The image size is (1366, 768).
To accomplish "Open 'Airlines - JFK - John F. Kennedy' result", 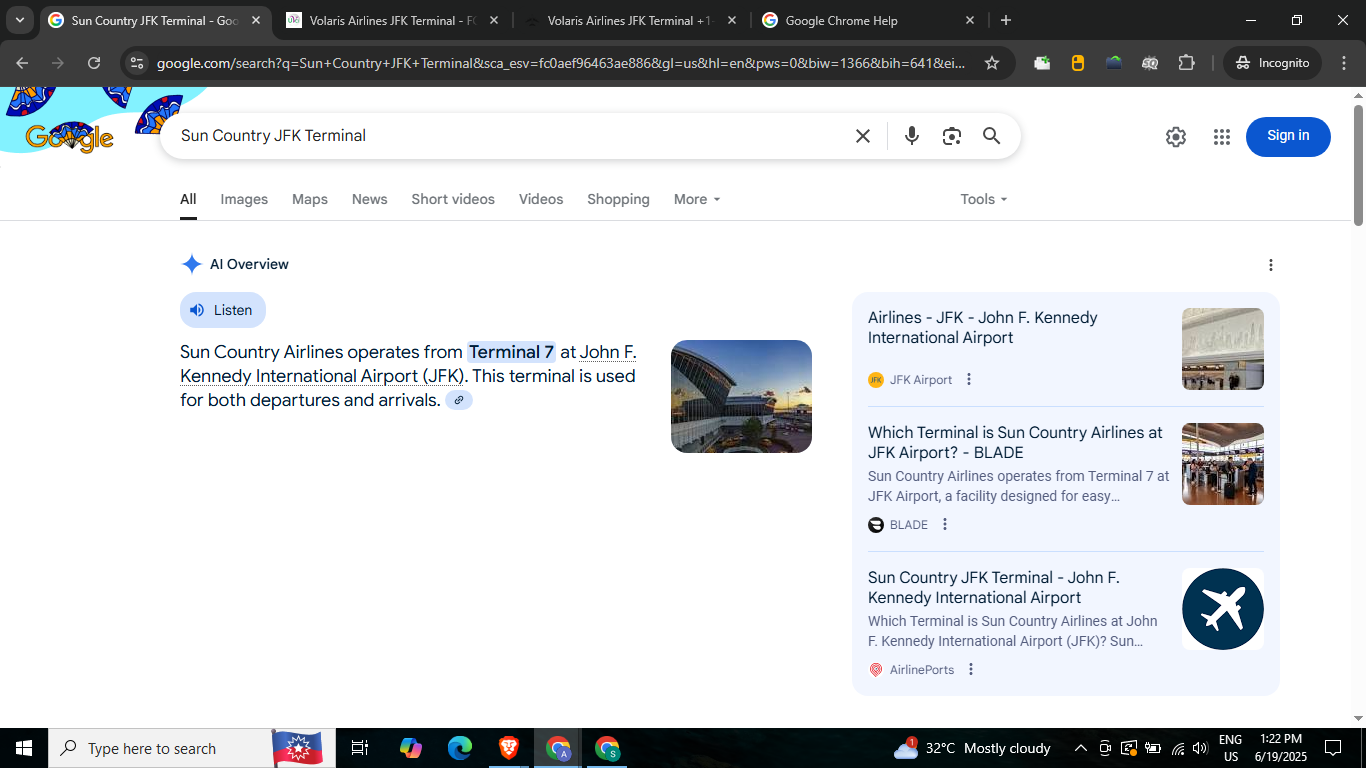I will pos(982,328).
